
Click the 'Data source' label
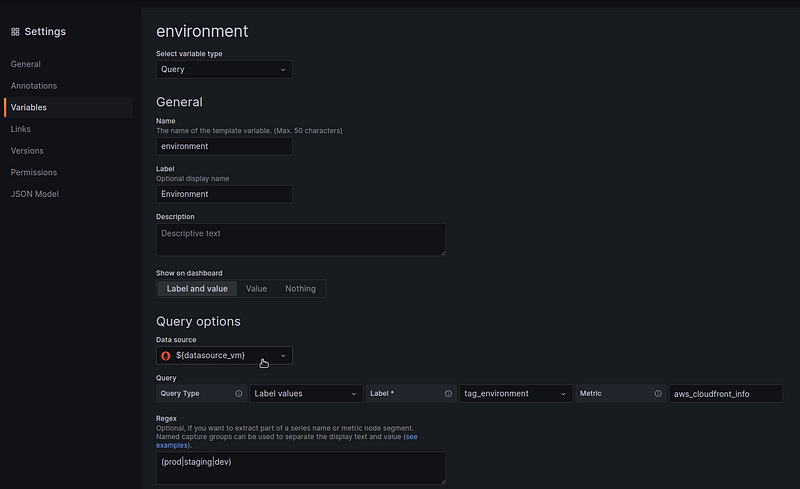click(176, 340)
